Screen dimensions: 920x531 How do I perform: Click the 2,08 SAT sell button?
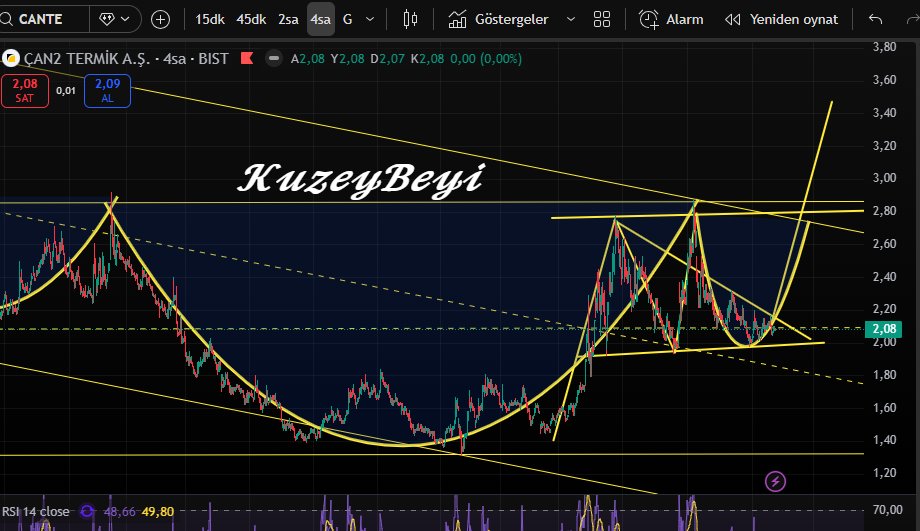[25, 91]
